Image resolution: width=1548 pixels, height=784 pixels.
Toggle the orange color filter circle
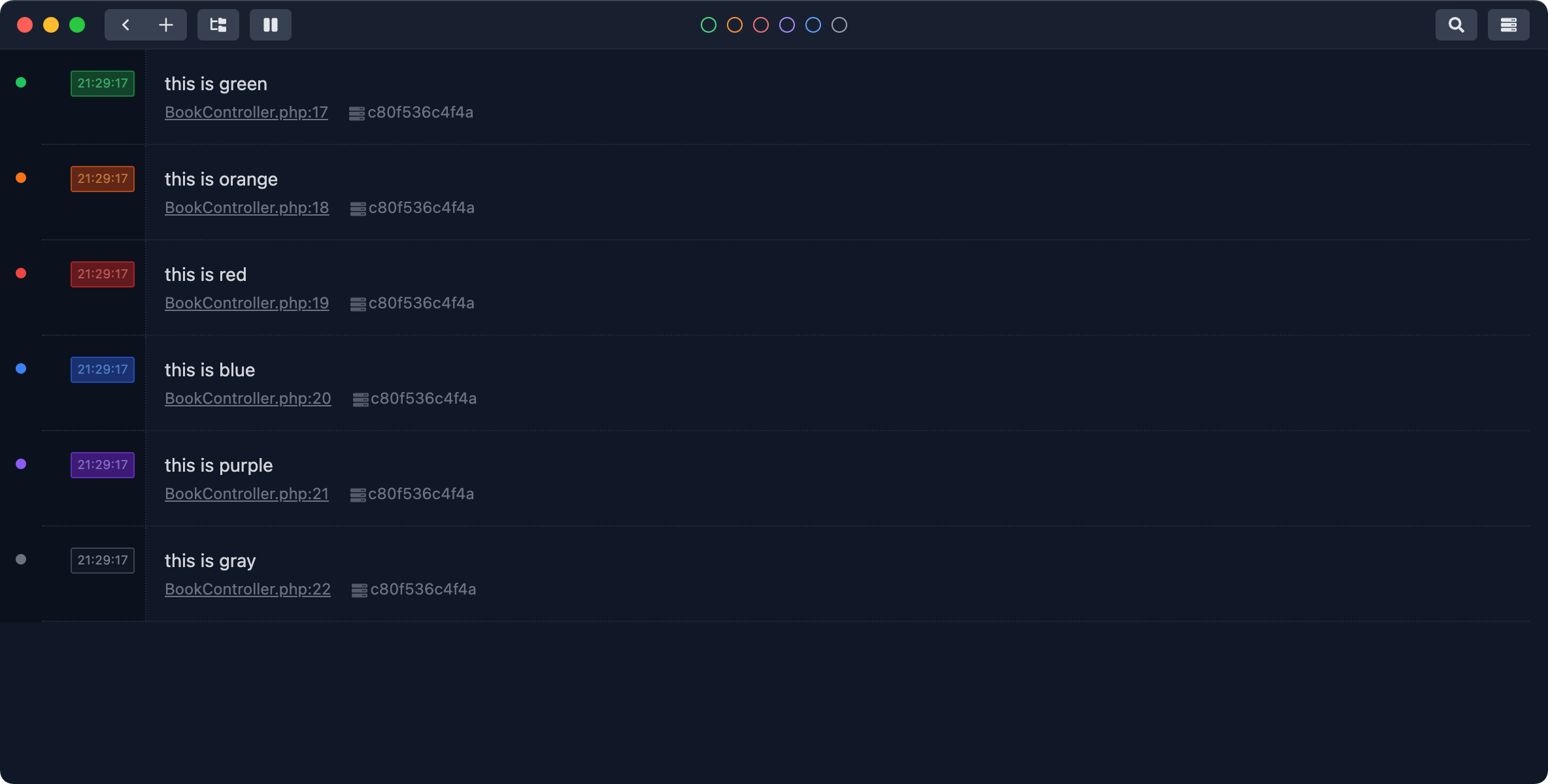coord(734,25)
